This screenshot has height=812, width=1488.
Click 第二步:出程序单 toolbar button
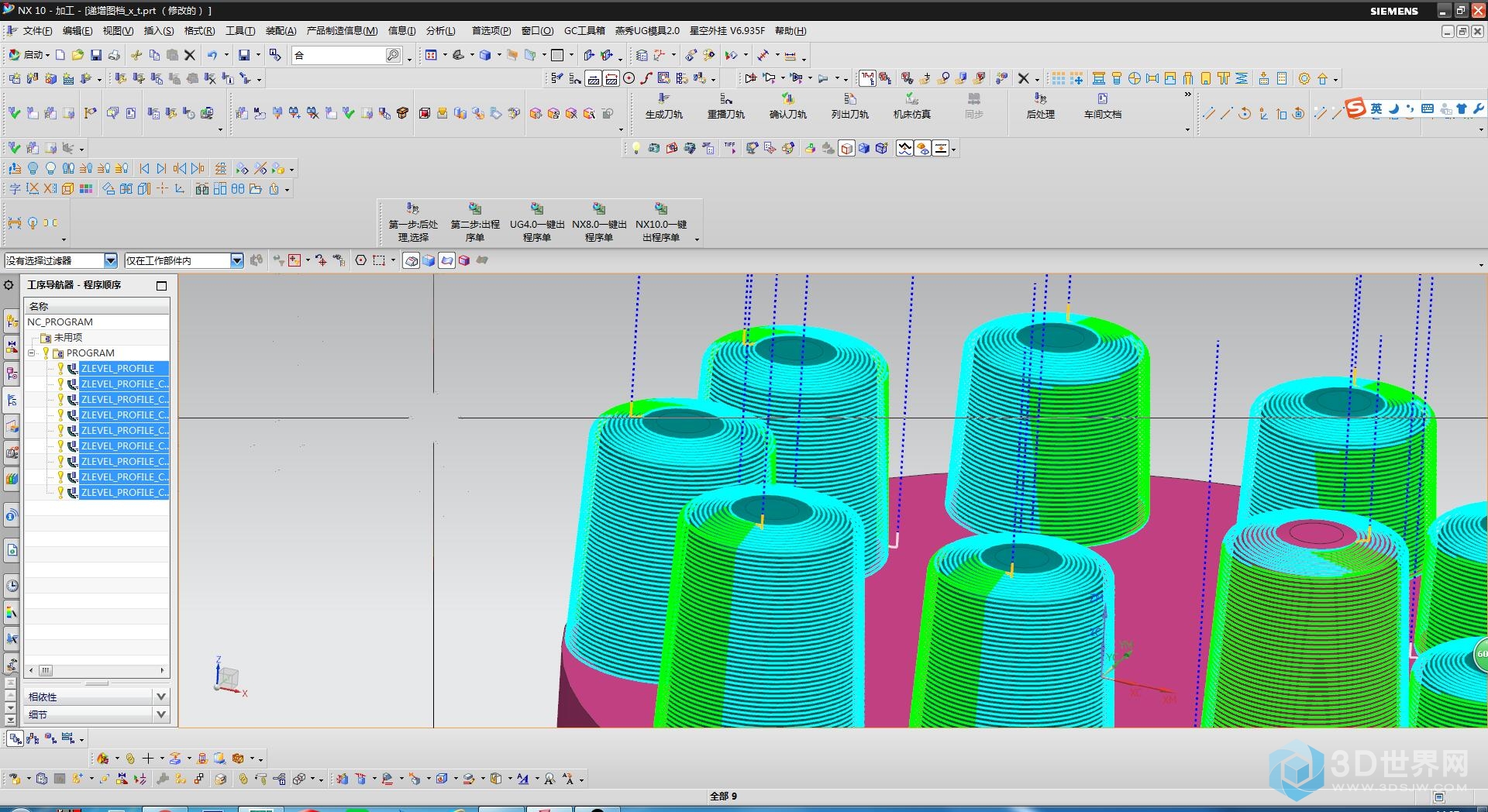[x=475, y=222]
